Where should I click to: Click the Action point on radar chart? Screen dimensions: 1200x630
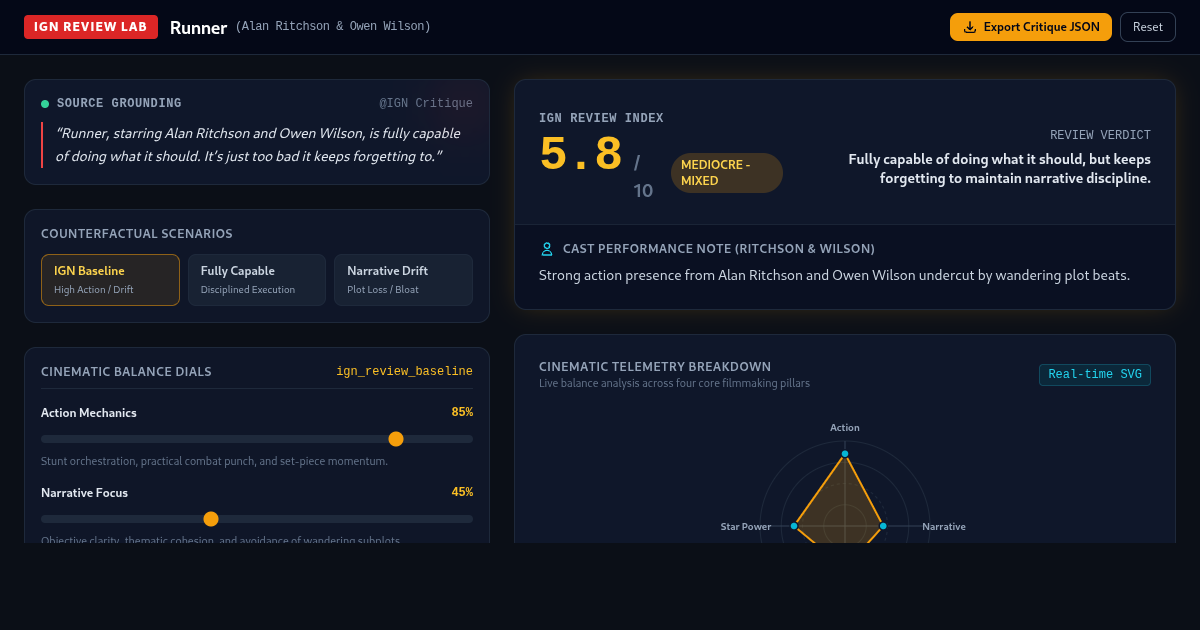(x=845, y=454)
